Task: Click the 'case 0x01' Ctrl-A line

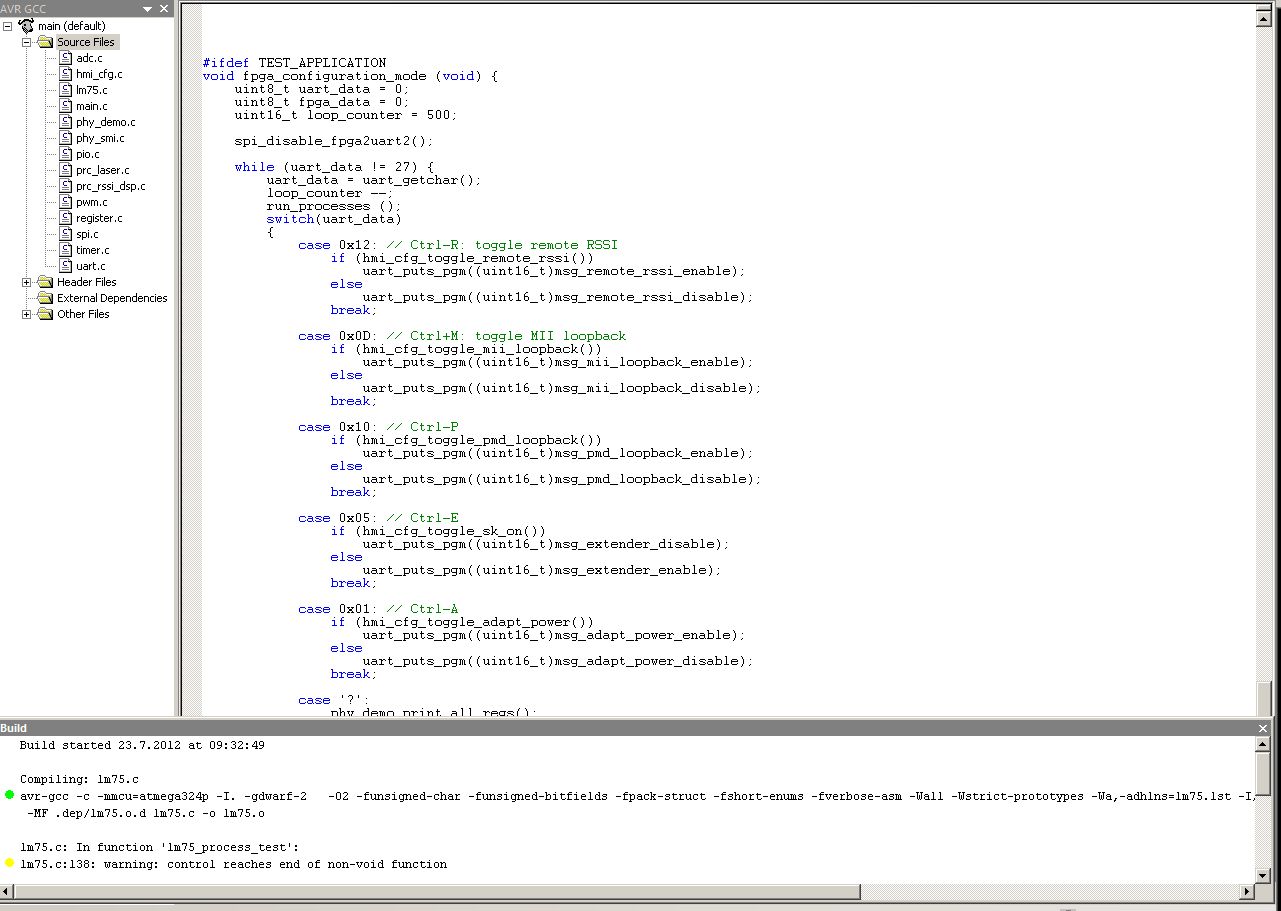Action: click(x=378, y=609)
